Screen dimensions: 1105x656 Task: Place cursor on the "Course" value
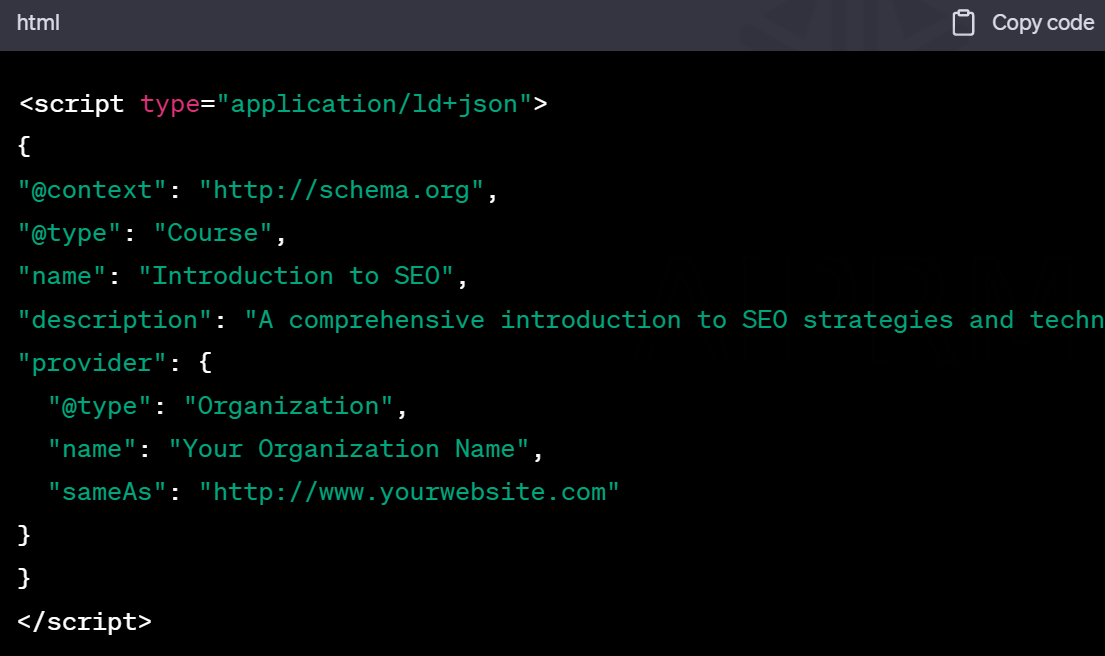pos(213,233)
